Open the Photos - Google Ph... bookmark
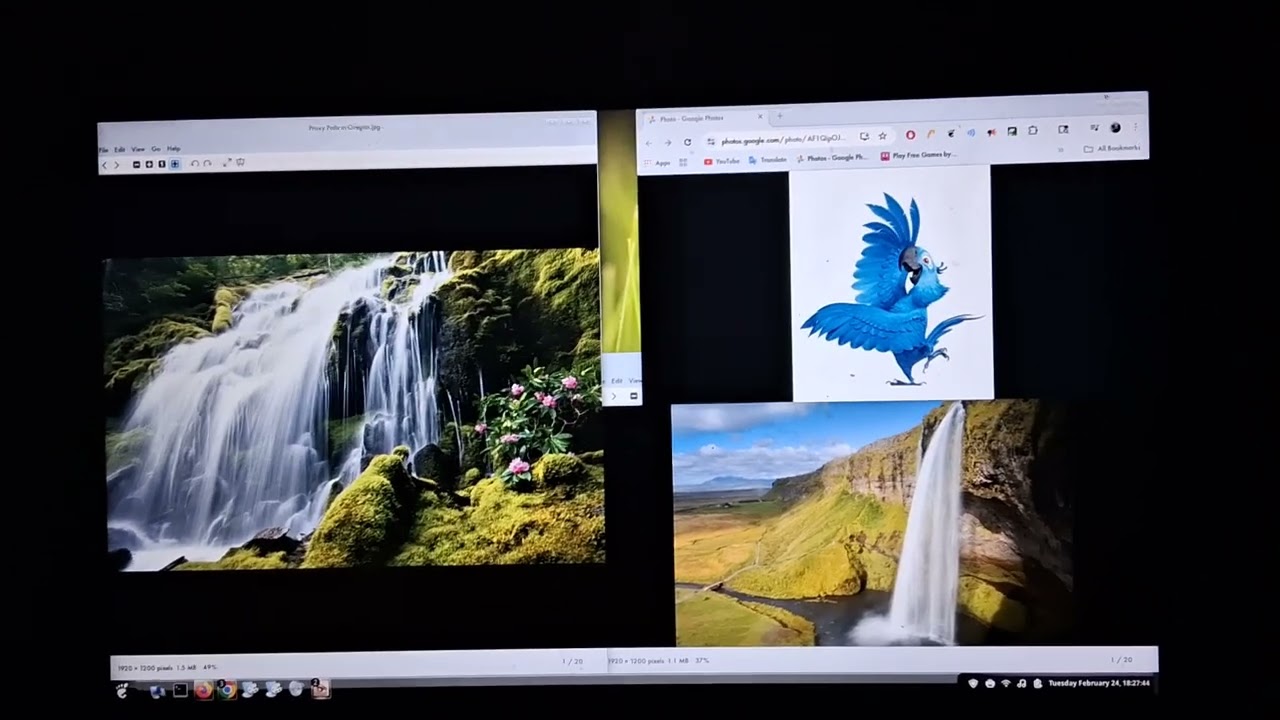The image size is (1280, 720). point(832,158)
